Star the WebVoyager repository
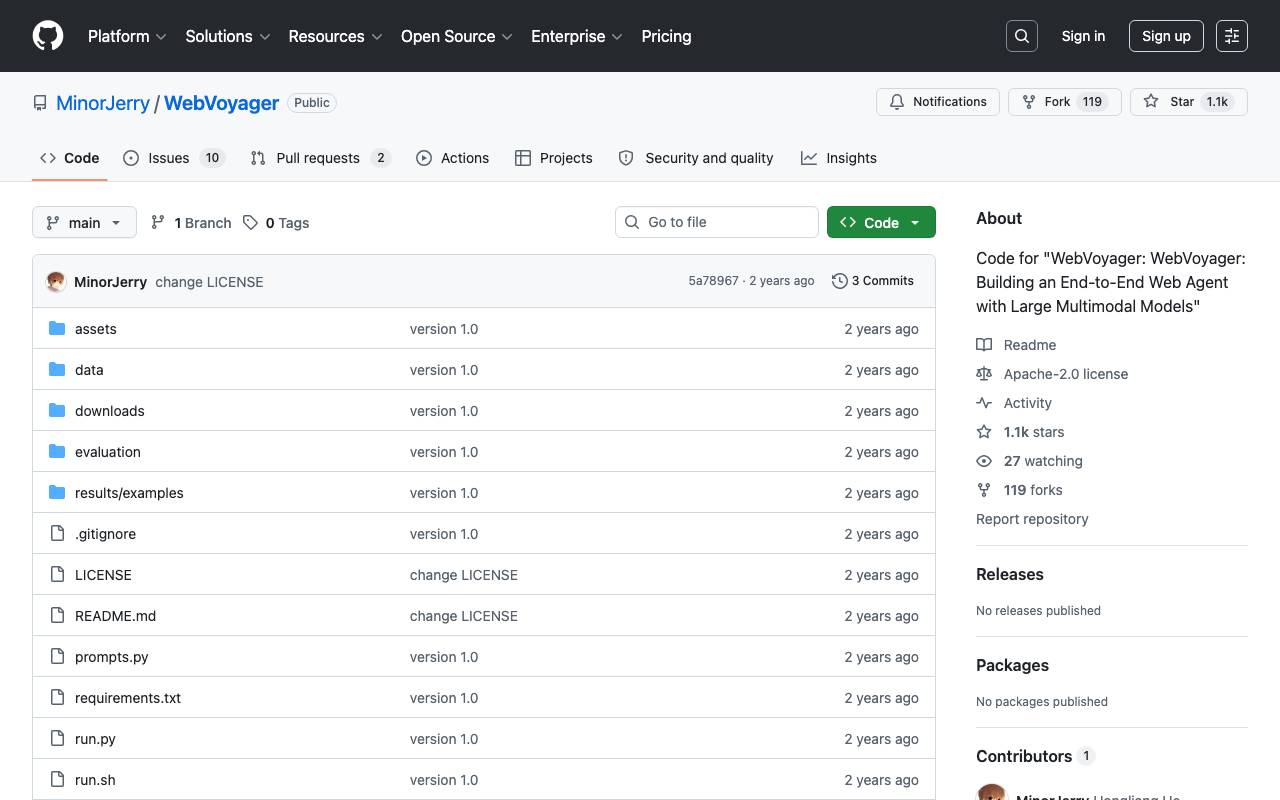This screenshot has width=1280, height=800. click(1189, 102)
